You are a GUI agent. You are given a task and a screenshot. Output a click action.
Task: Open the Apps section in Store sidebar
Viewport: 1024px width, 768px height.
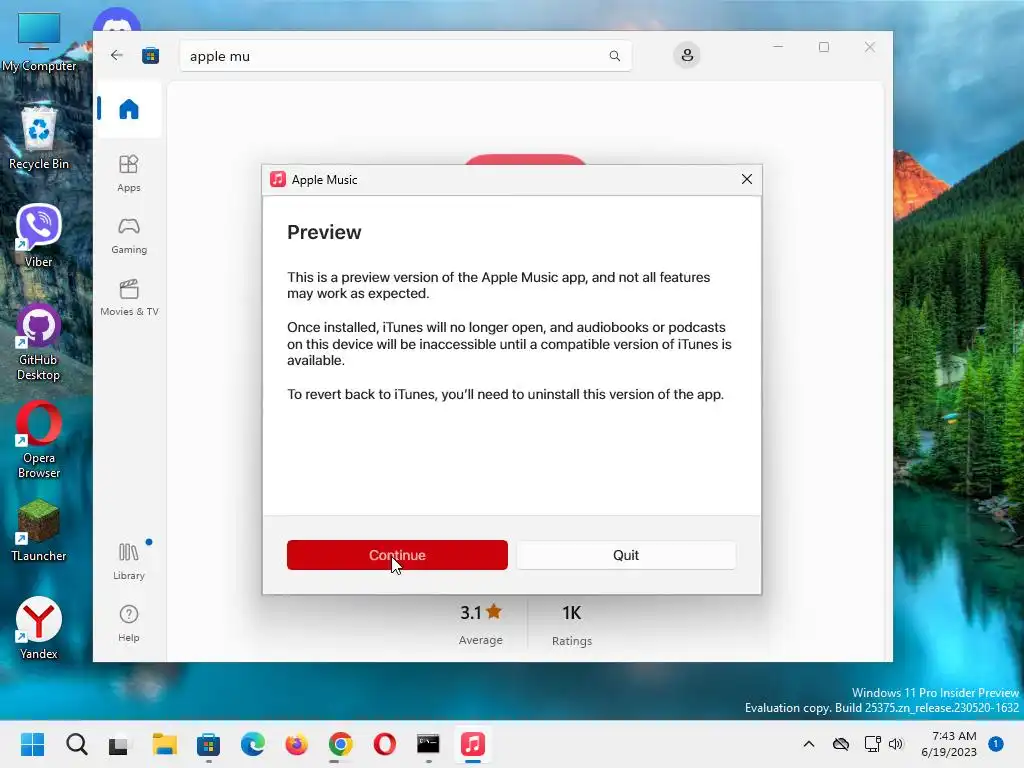click(129, 173)
